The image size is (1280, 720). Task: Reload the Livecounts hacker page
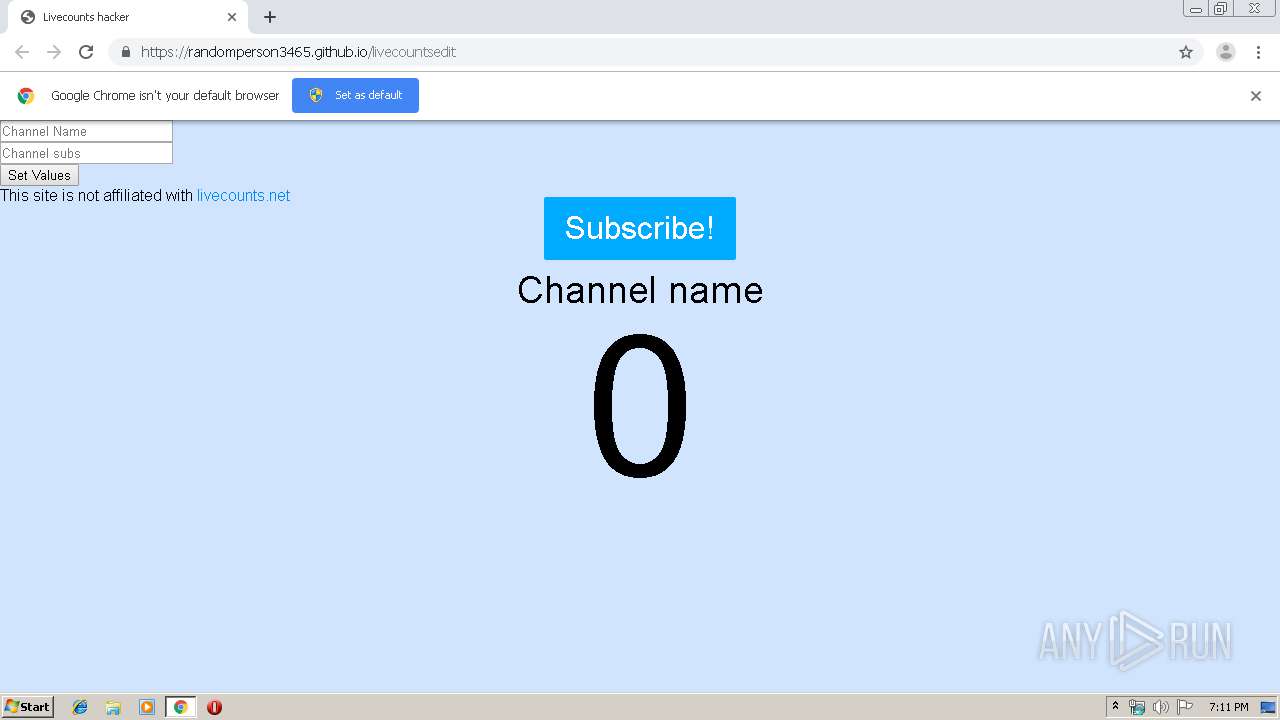pyautogui.click(x=86, y=52)
